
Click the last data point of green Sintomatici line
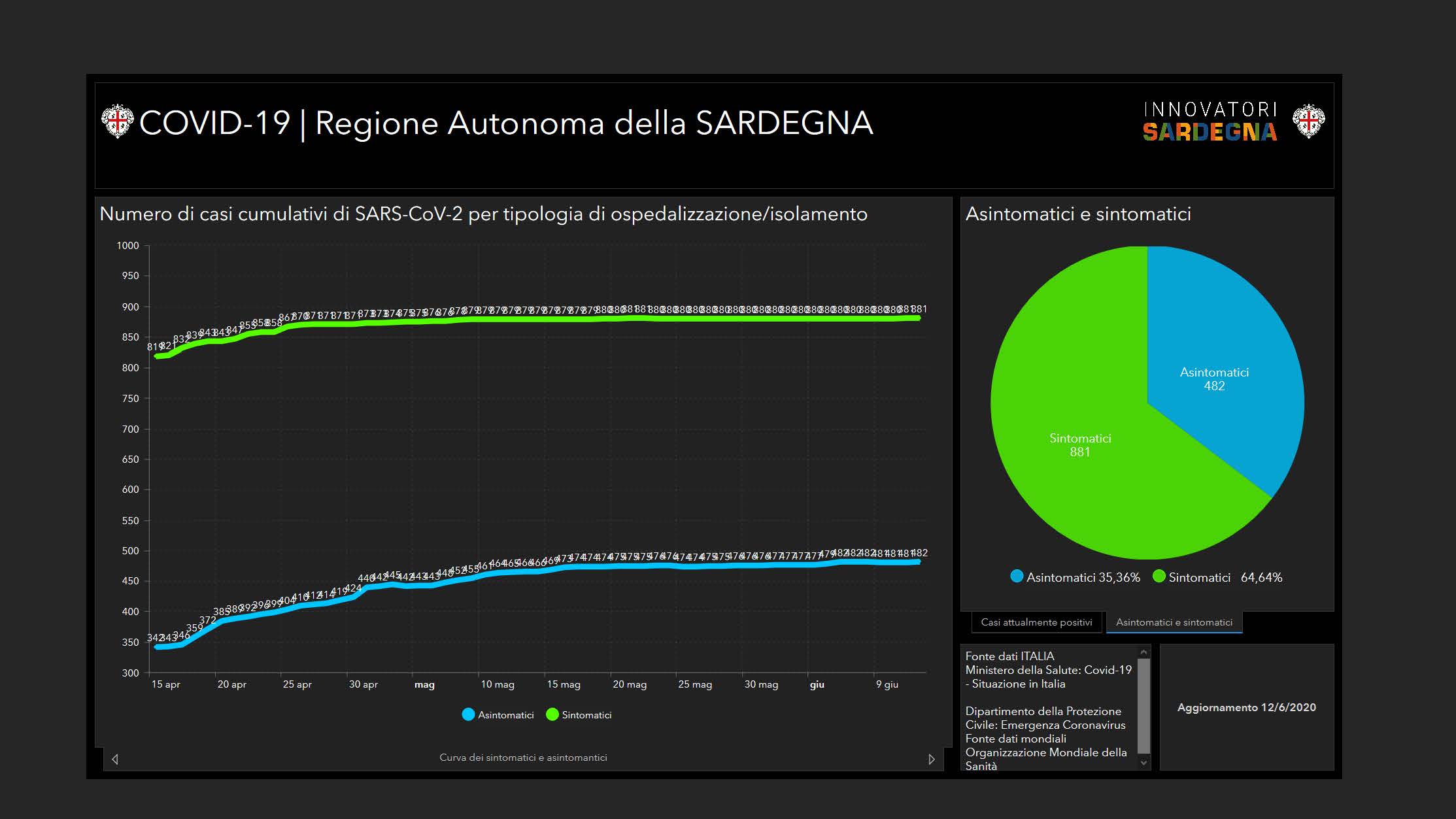click(x=919, y=318)
